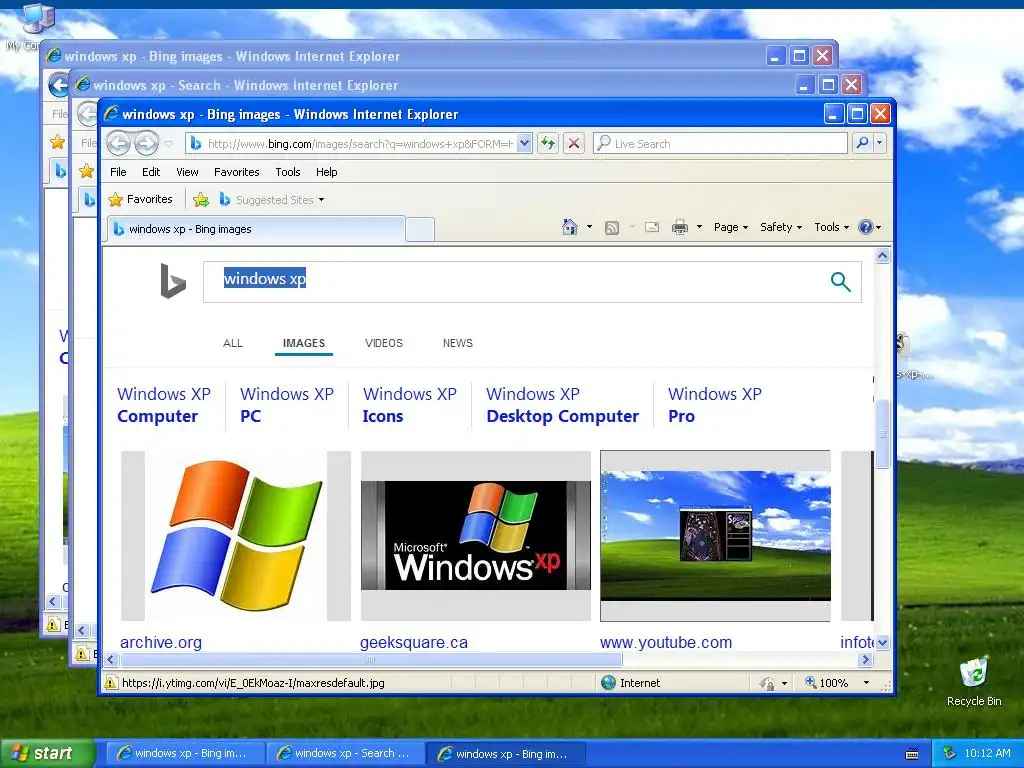Open the View menu
Screen dimensions: 1024x768
187,172
